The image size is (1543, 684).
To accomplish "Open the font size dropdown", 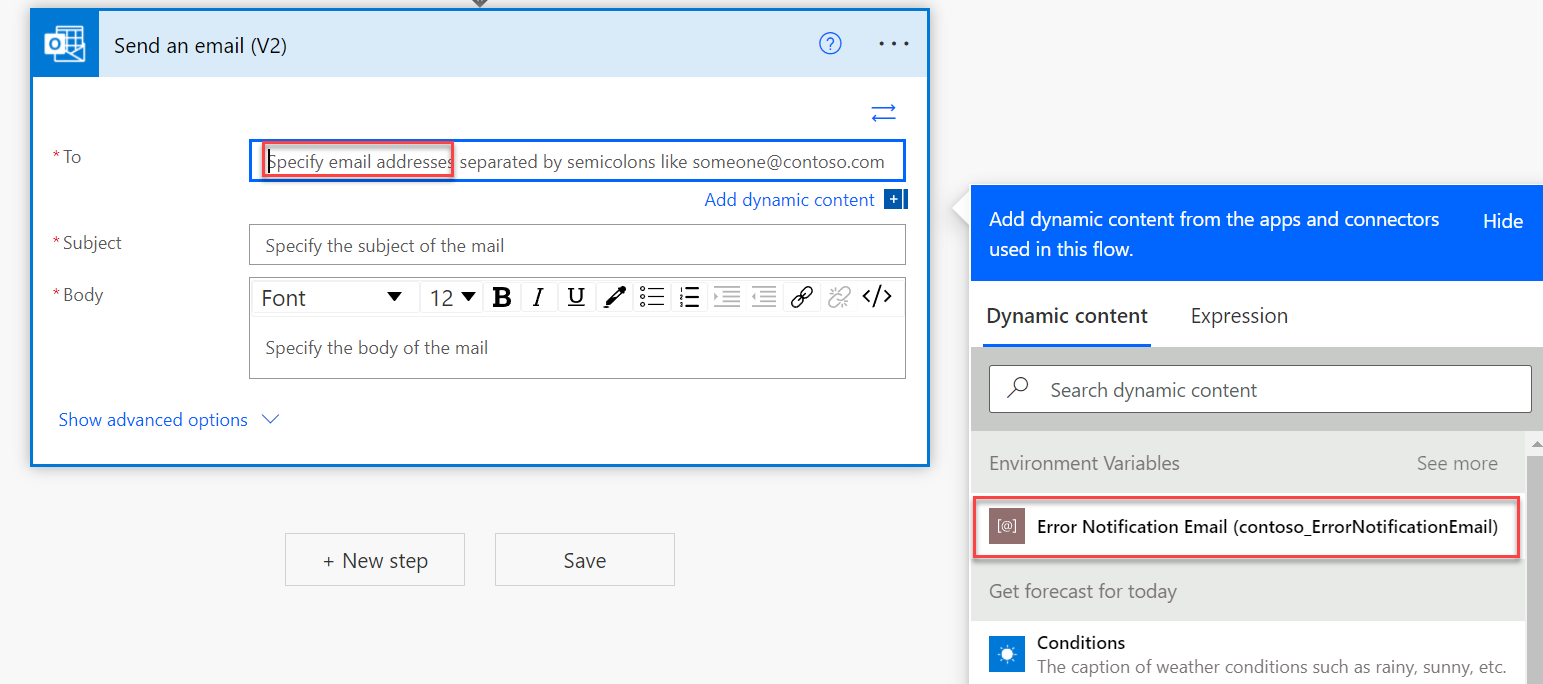I will pyautogui.click(x=451, y=296).
